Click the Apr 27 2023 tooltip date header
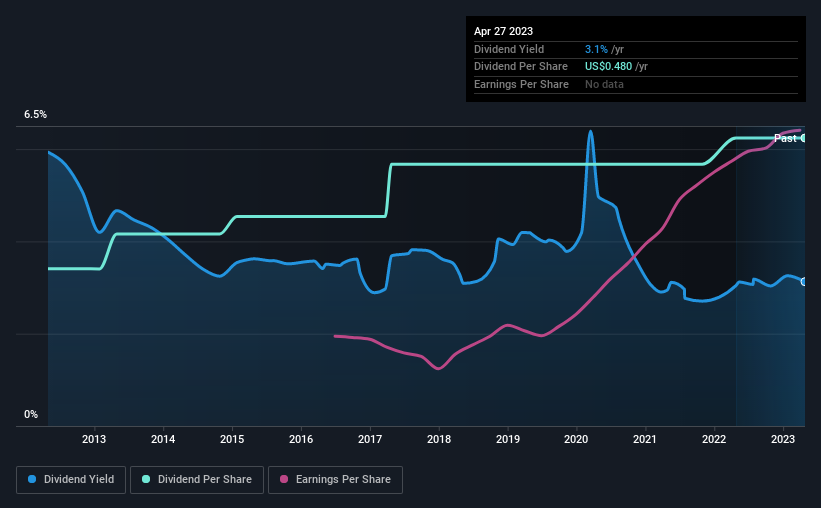 (x=503, y=31)
